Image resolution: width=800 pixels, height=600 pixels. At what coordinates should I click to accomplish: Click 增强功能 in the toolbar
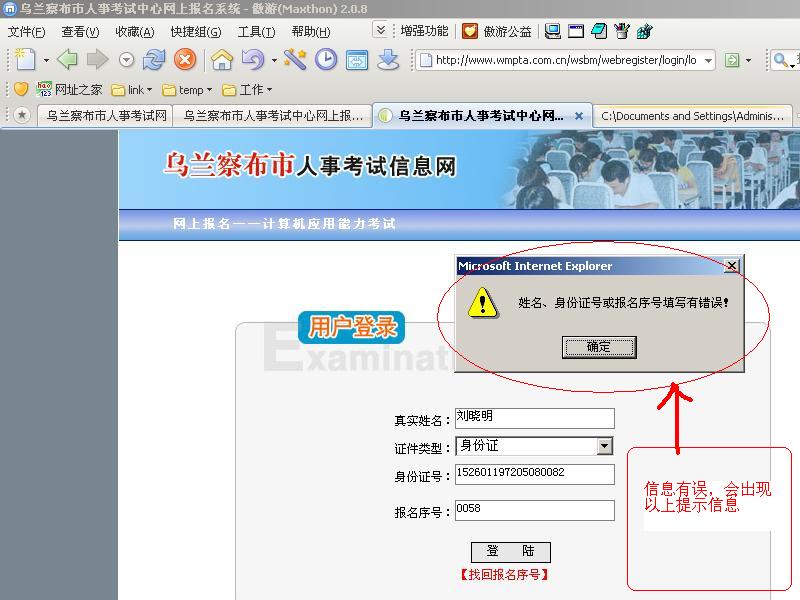click(424, 31)
